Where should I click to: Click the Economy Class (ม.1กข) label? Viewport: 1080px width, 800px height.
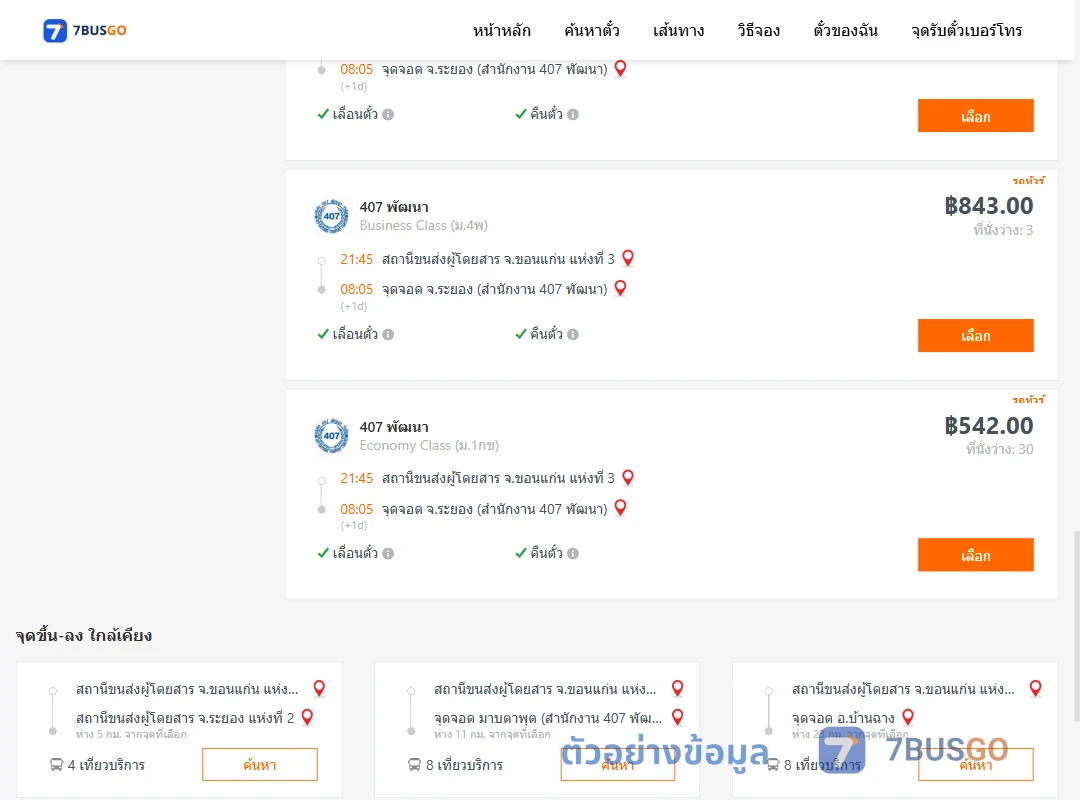click(429, 445)
